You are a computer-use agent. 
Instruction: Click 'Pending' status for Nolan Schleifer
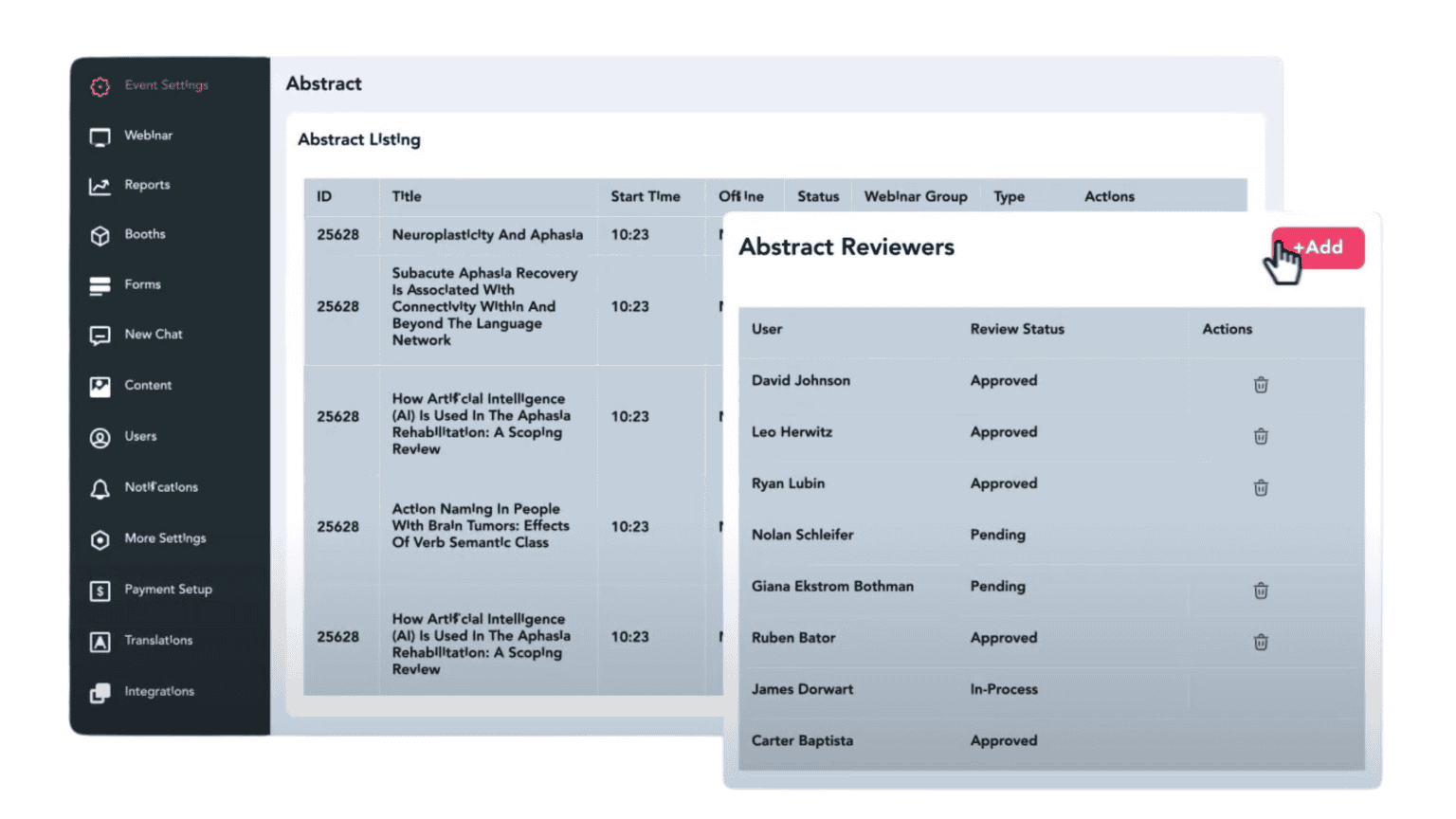click(x=997, y=535)
